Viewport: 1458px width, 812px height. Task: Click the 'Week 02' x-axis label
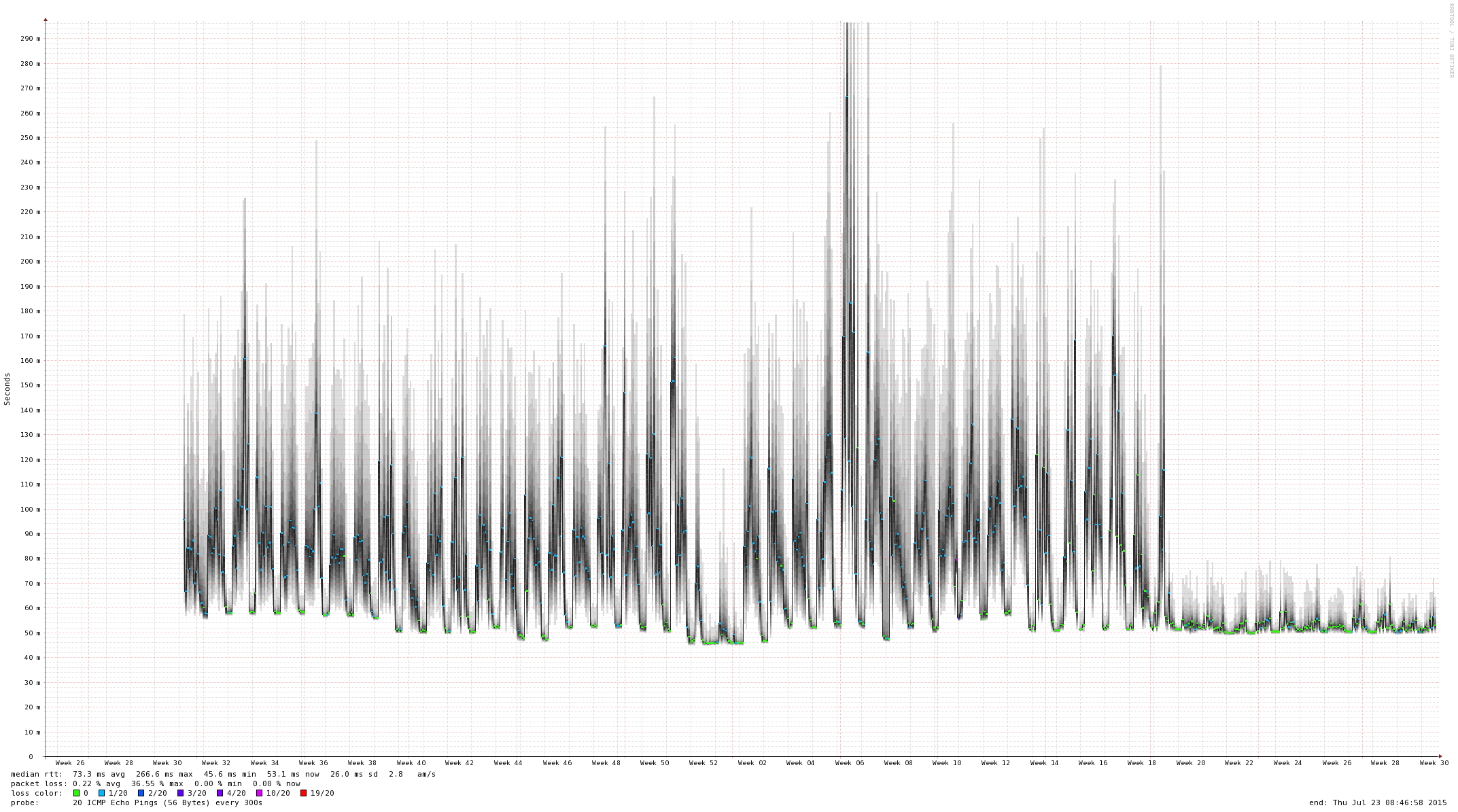(752, 763)
